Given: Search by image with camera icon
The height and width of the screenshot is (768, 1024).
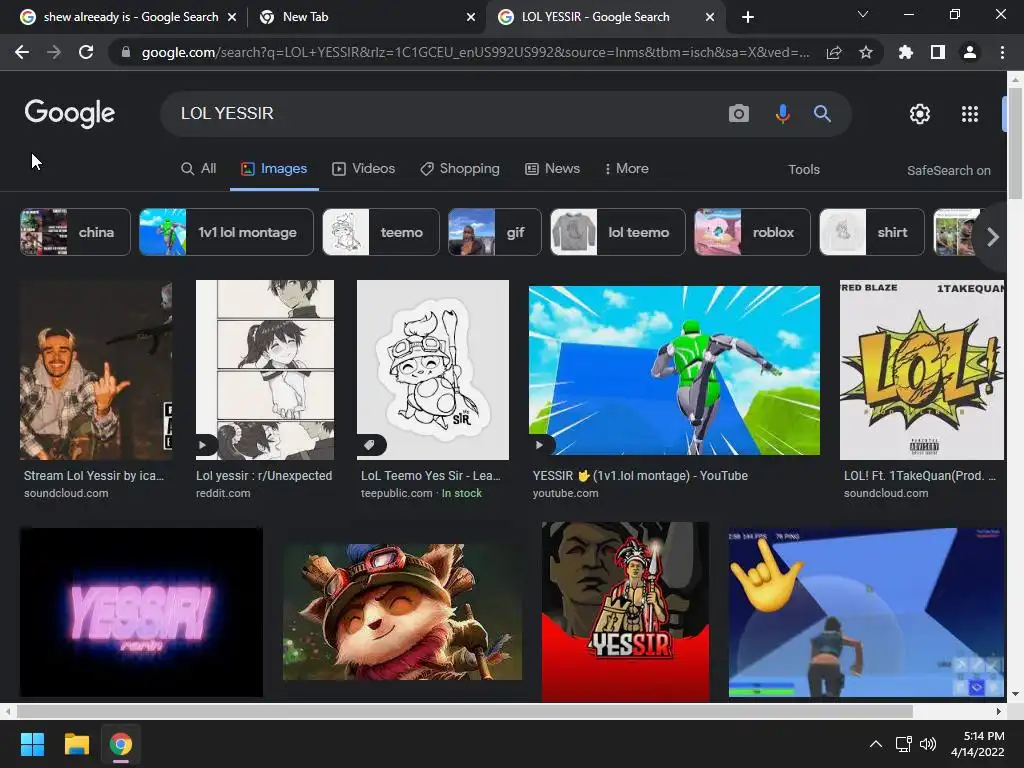Looking at the screenshot, I should point(739,114).
